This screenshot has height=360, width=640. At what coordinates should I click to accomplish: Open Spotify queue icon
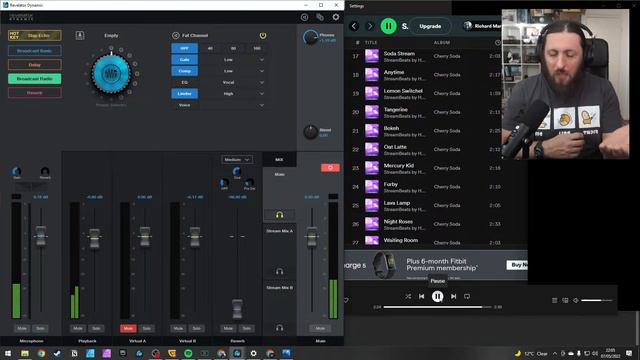[x=554, y=300]
